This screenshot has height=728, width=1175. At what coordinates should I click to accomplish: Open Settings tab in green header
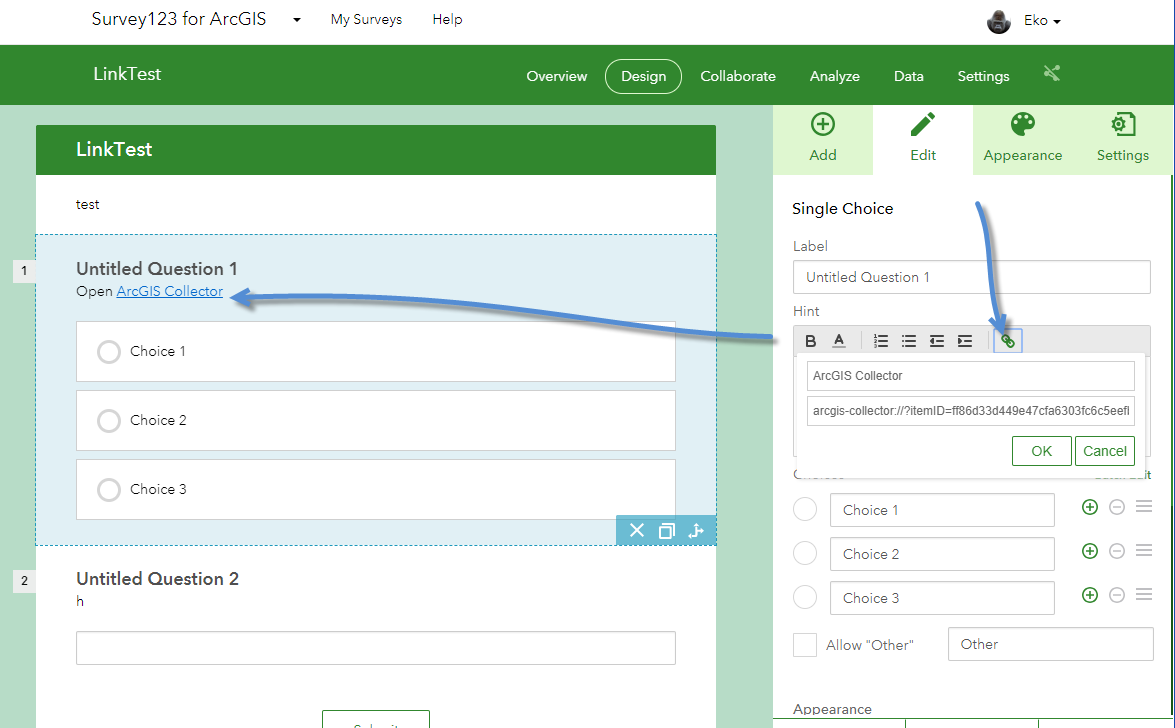point(983,76)
